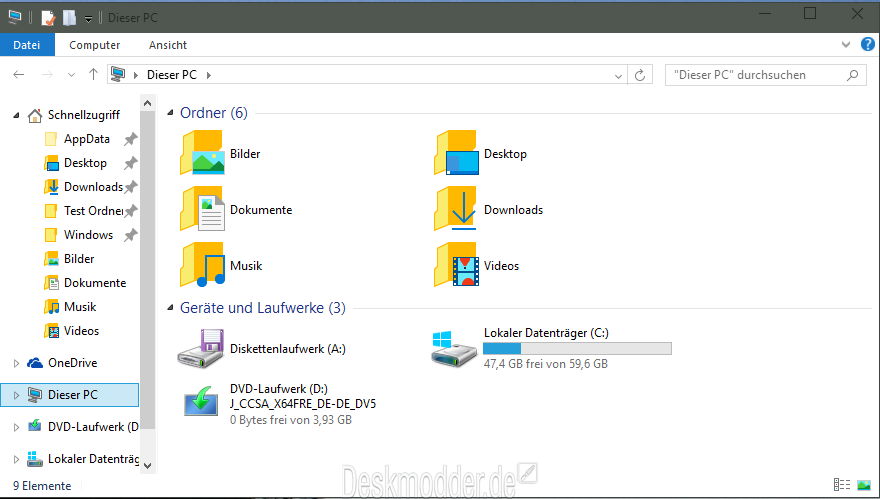The width and height of the screenshot is (880, 499).
Task: Open the Computer ribbon tab
Action: [x=94, y=45]
